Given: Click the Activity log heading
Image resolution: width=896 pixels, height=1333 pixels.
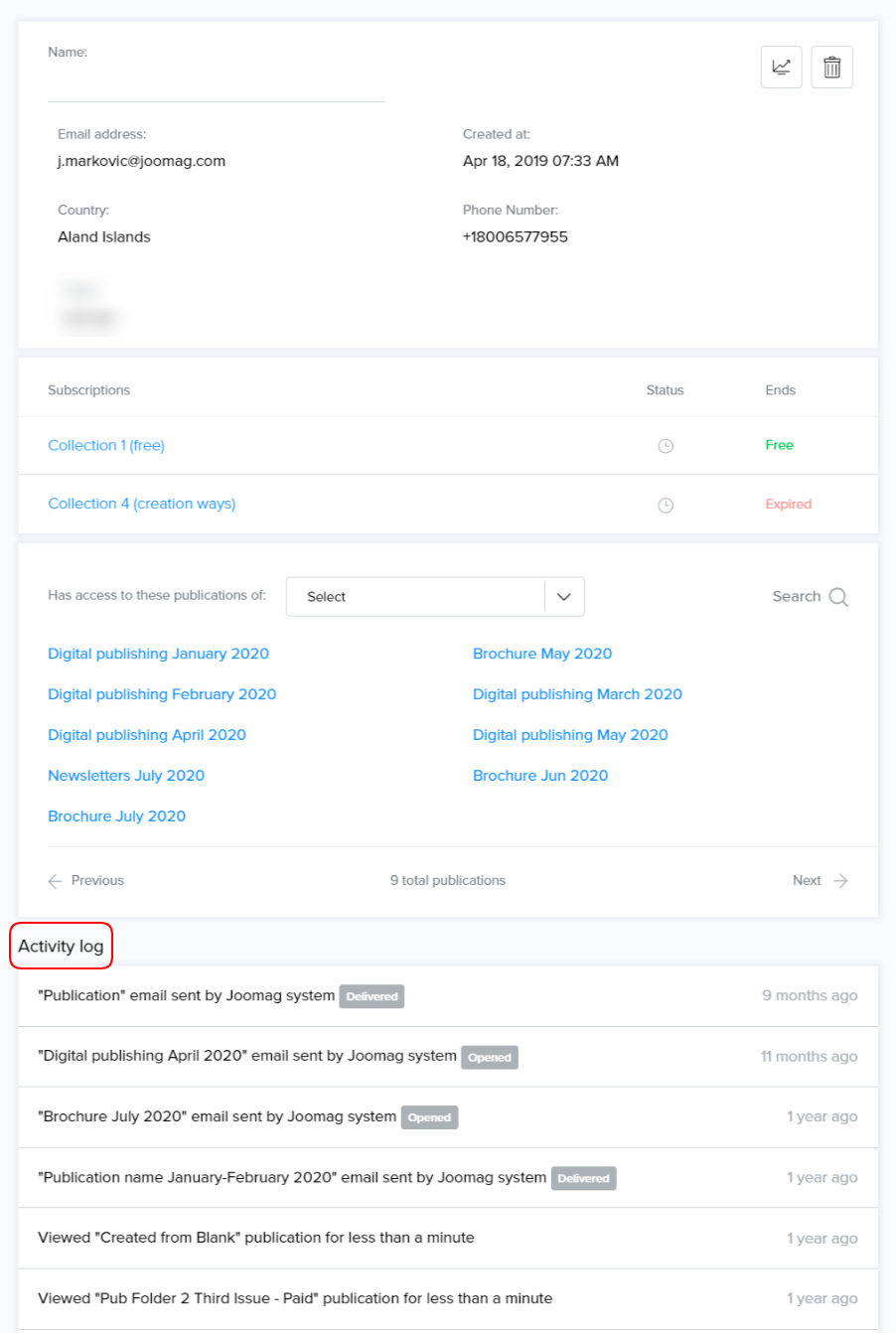Looking at the screenshot, I should (61, 947).
